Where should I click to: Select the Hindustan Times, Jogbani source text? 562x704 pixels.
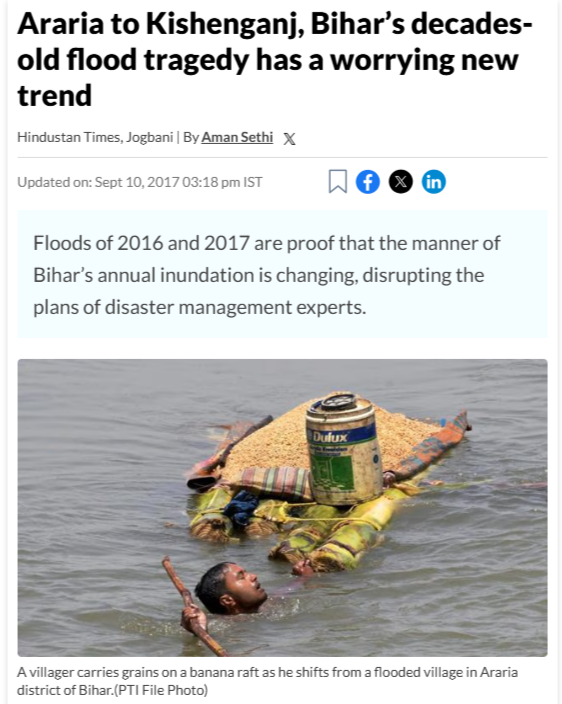click(95, 137)
